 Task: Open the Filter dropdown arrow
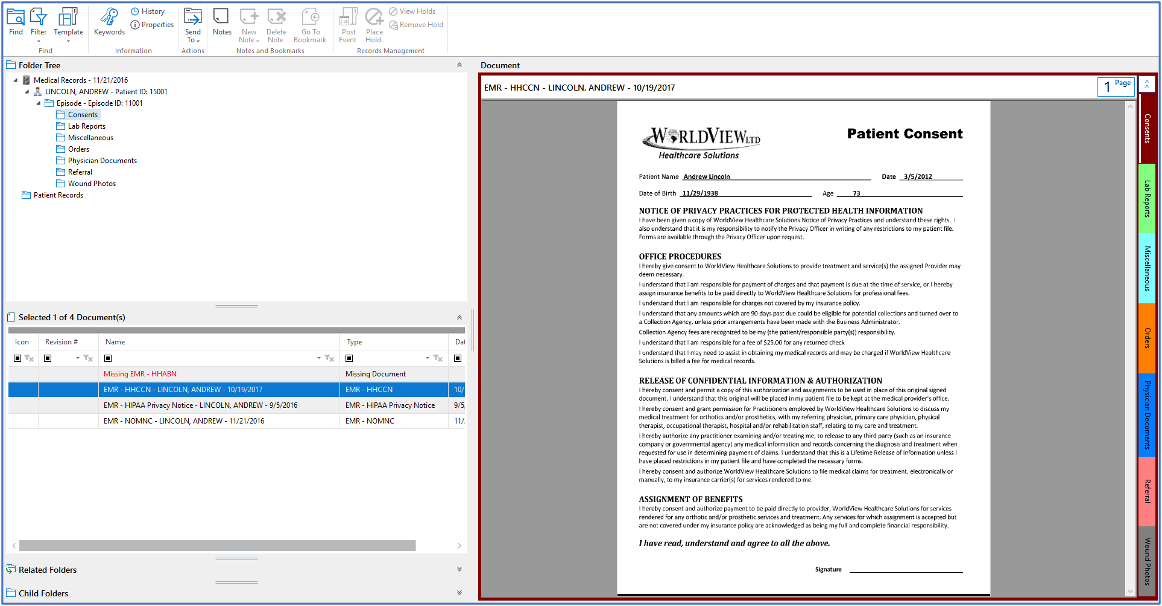pos(38,41)
